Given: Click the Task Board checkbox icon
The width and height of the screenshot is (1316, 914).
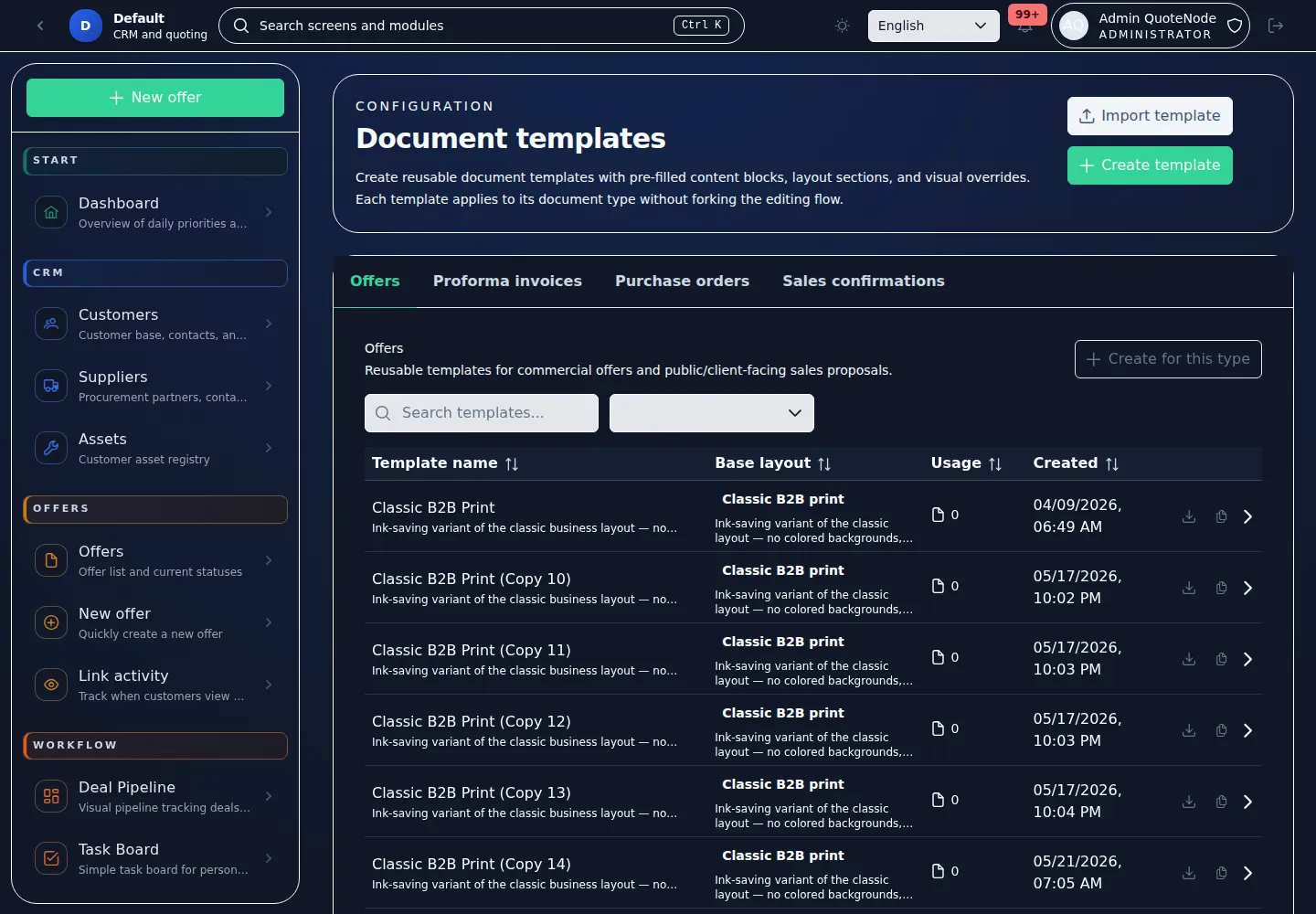Looking at the screenshot, I should 51,858.
